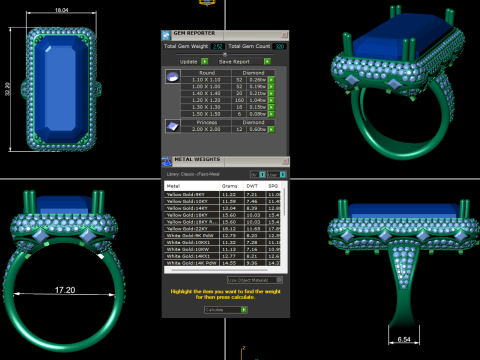Click green arrow for 1.40 X 1.40 row
480x360 pixels.
(271, 94)
